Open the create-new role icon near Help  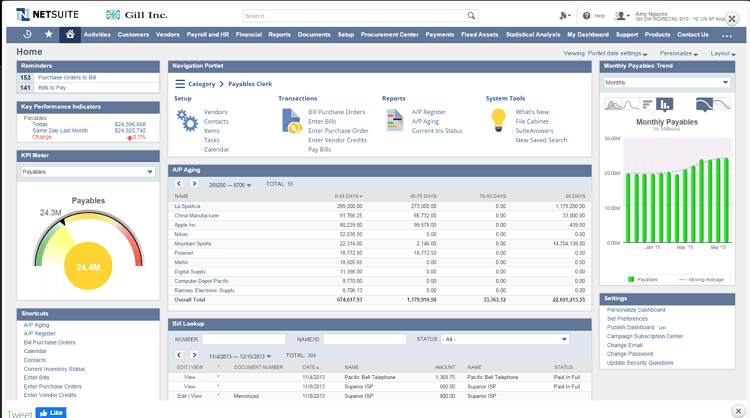564,16
